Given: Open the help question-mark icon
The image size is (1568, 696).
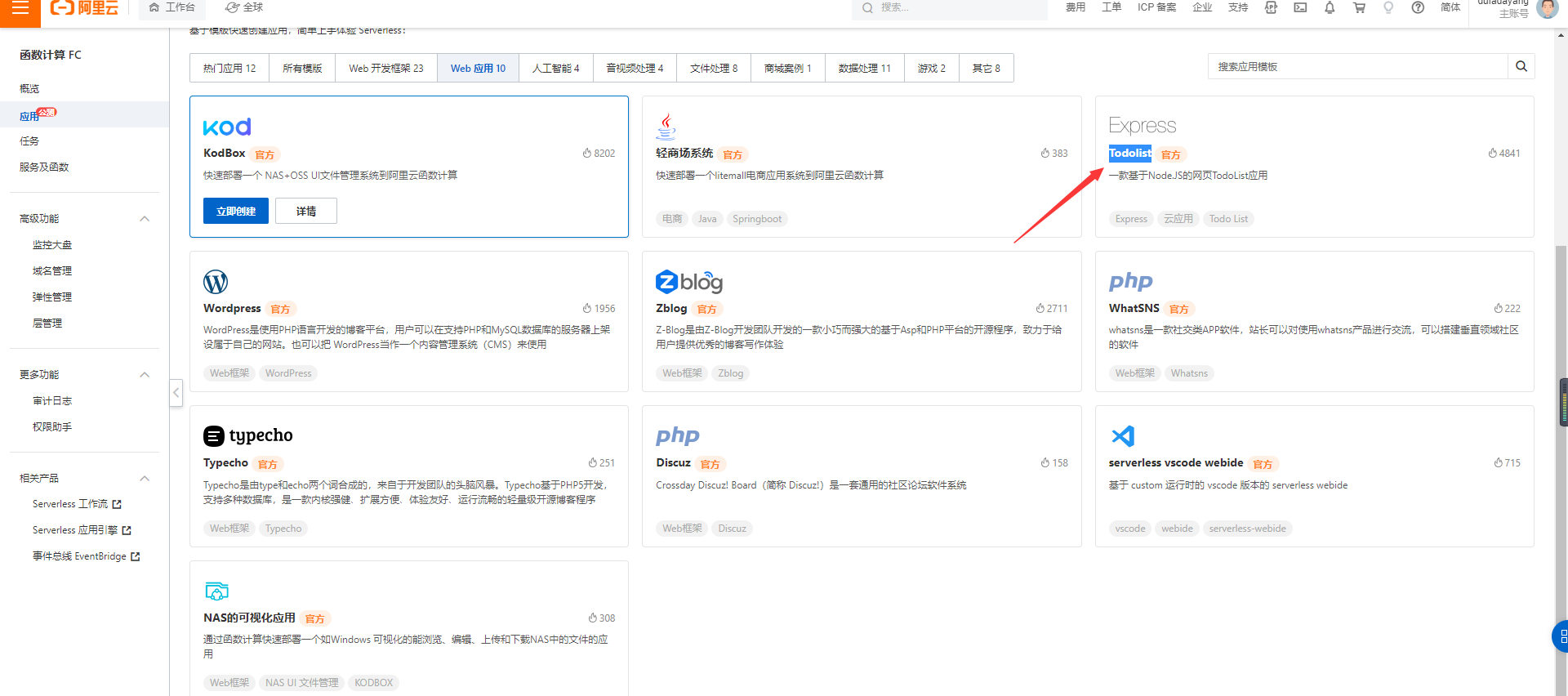Looking at the screenshot, I should click(x=1418, y=7).
